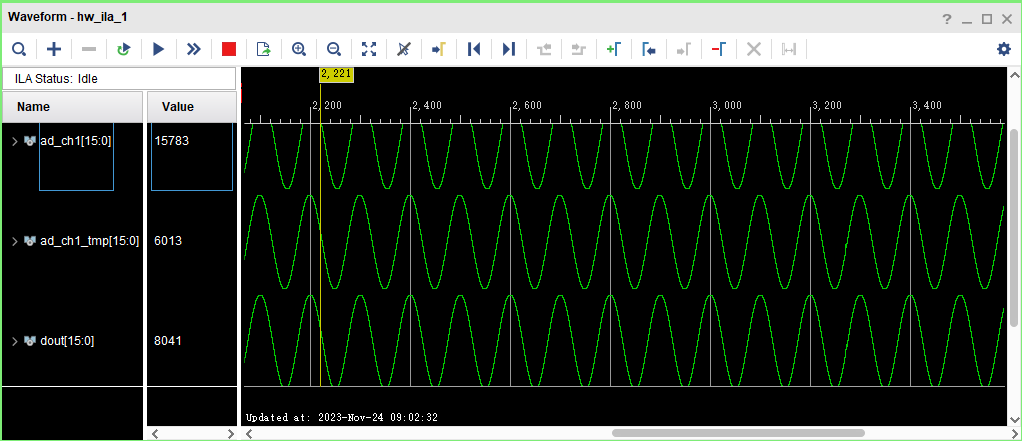Click the Value column header
Screen dimensions: 1022x441
[192, 107]
